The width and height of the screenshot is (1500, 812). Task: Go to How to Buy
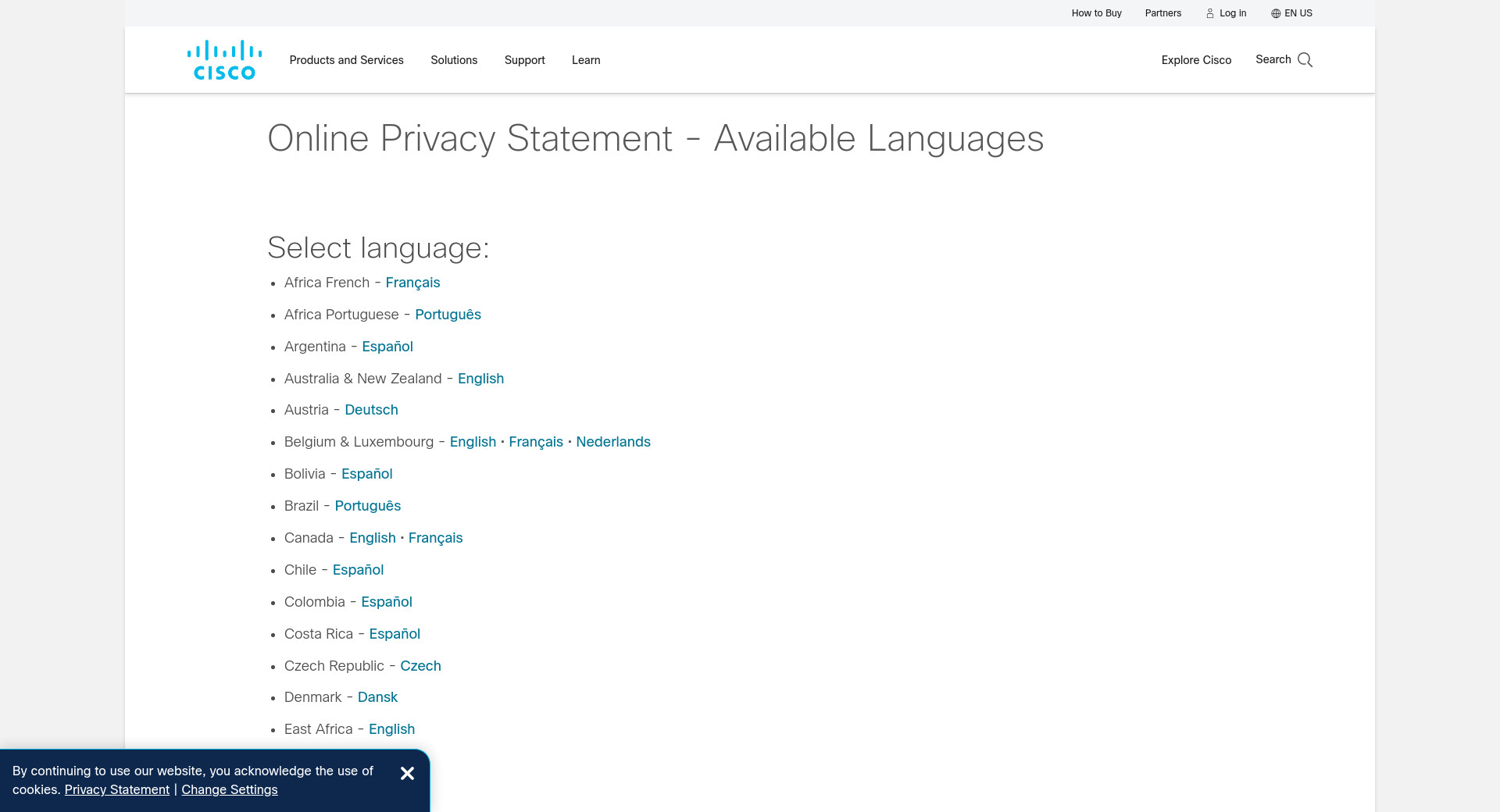[1096, 13]
